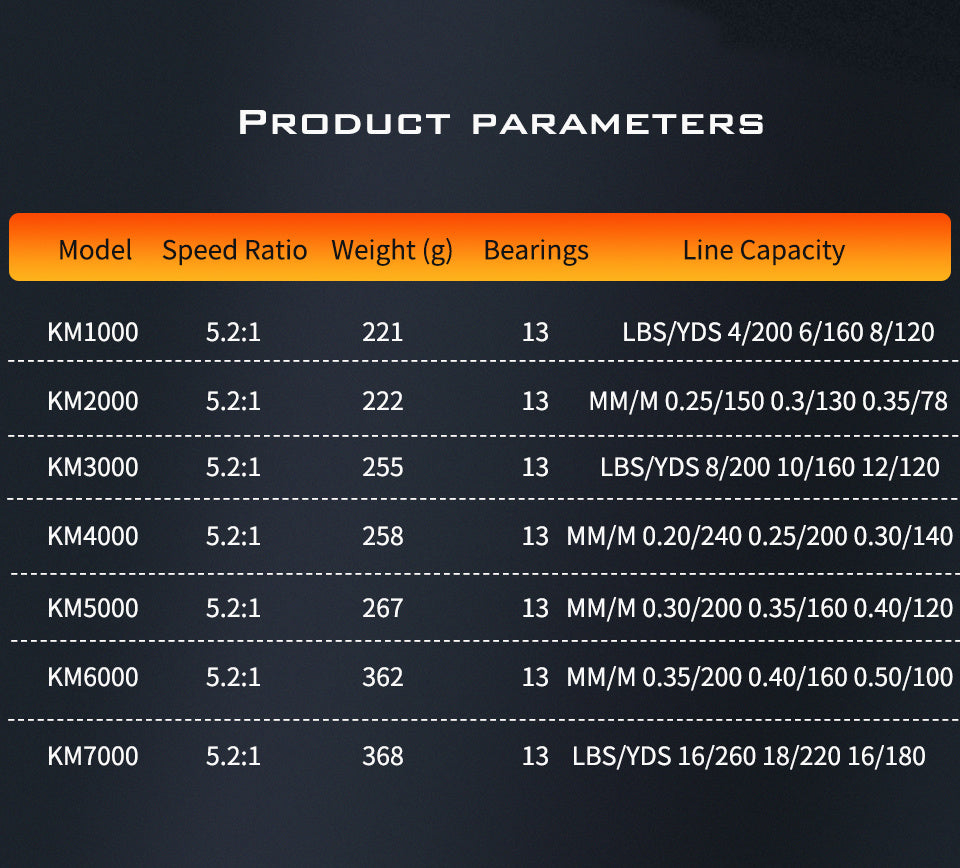Select the KM1000 model cell
Image resolution: width=960 pixels, height=868 pixels.
[x=93, y=331]
